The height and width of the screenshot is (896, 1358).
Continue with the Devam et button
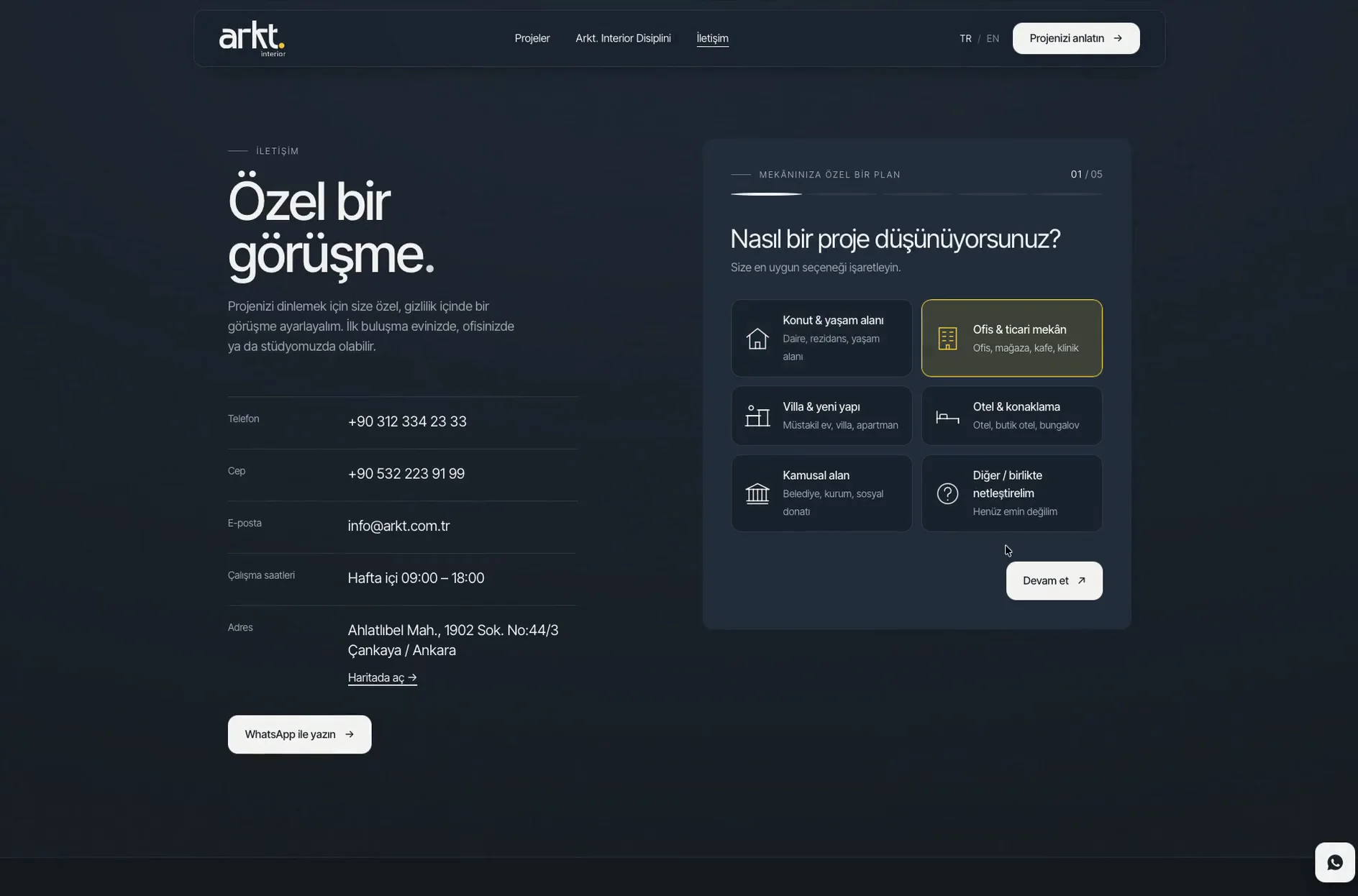[x=1054, y=580]
